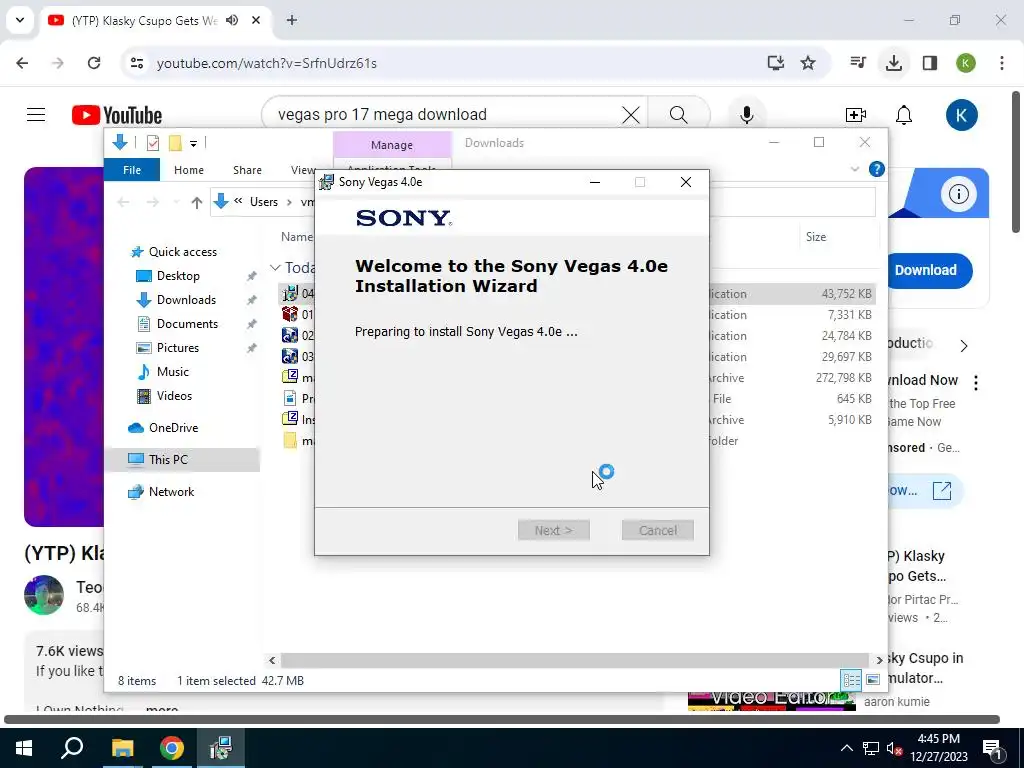Open the ad options three-dot menu

point(976,383)
